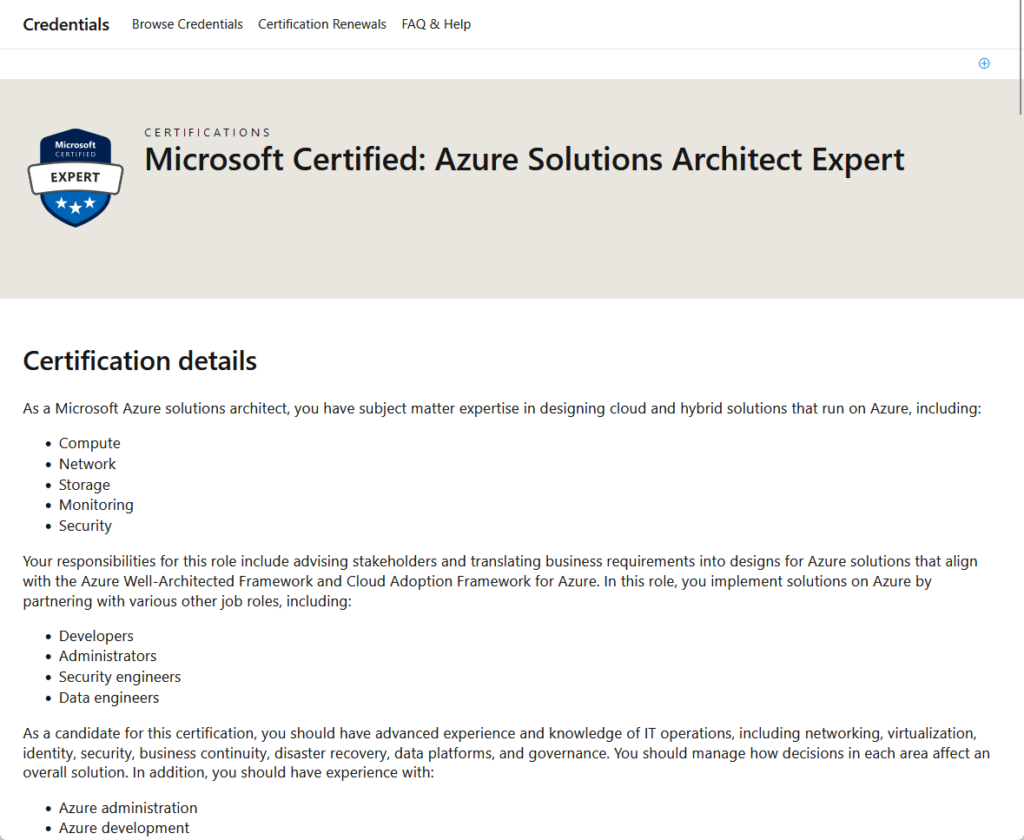1024x840 pixels.
Task: Click the Developers bullet item
Action: 96,636
